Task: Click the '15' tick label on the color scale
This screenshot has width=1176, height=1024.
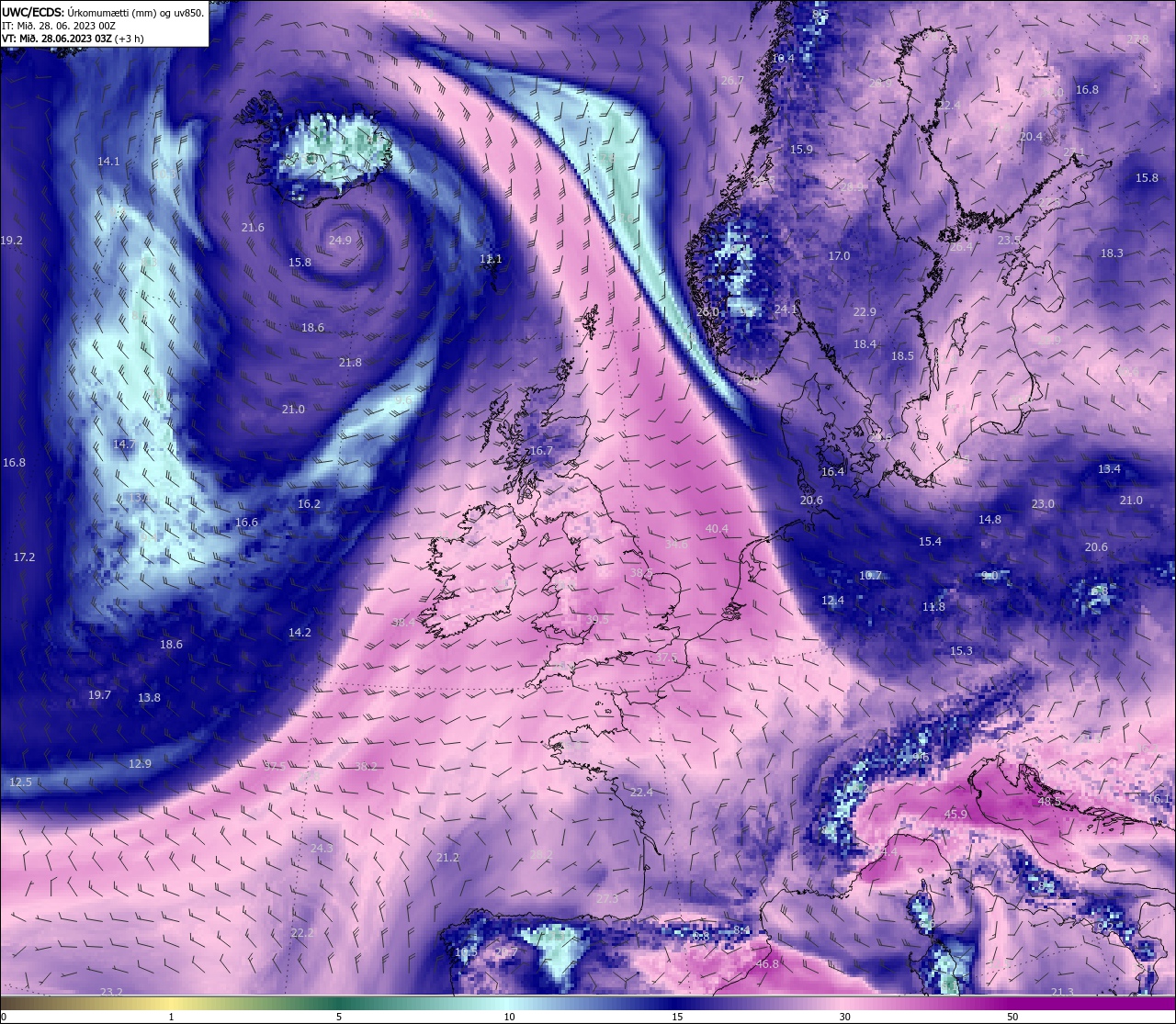Action: pos(677,1017)
